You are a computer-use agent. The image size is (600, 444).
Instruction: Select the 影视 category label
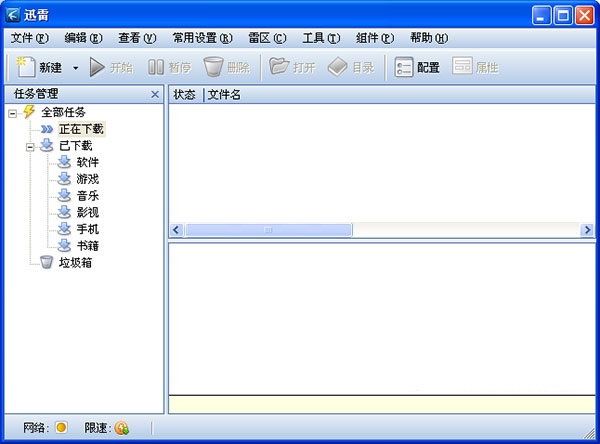88,212
